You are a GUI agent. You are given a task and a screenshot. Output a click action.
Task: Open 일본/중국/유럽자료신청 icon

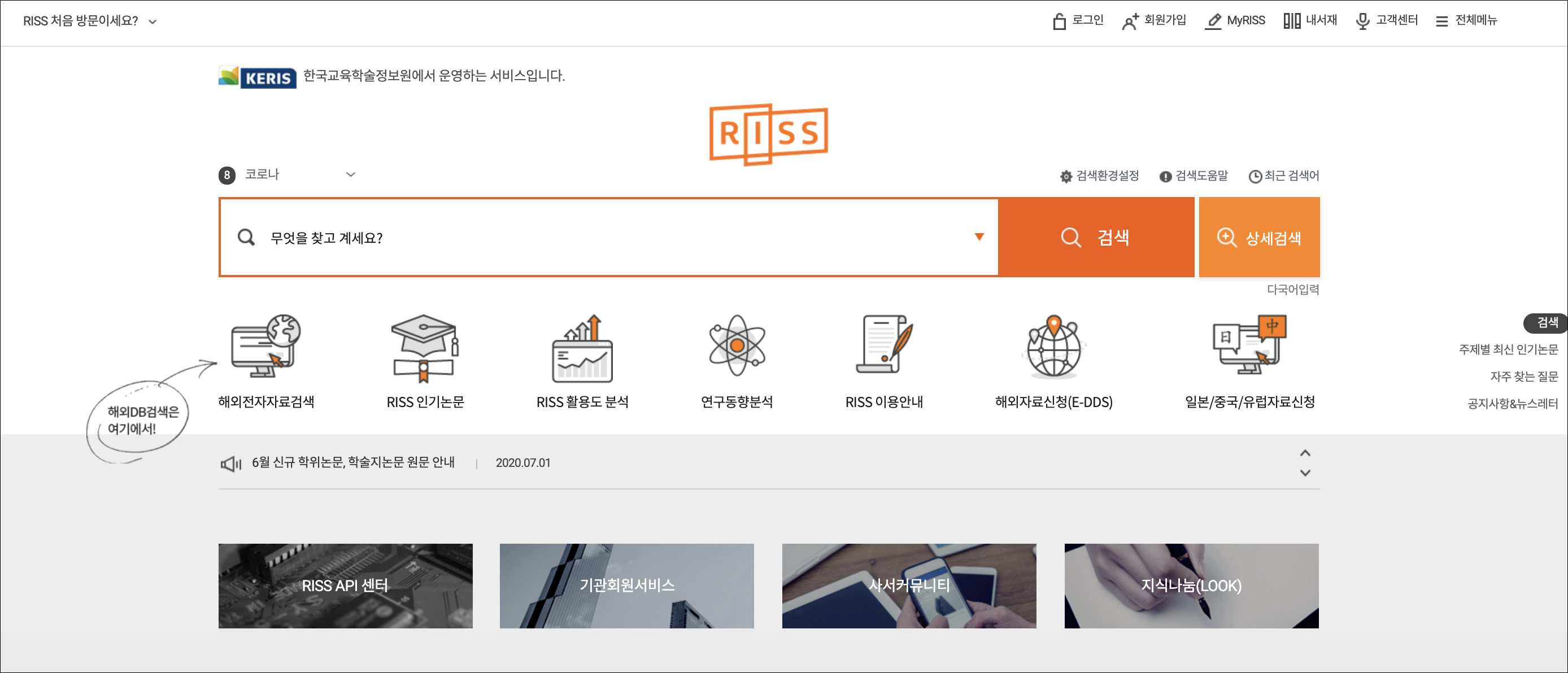pyautogui.click(x=1249, y=344)
